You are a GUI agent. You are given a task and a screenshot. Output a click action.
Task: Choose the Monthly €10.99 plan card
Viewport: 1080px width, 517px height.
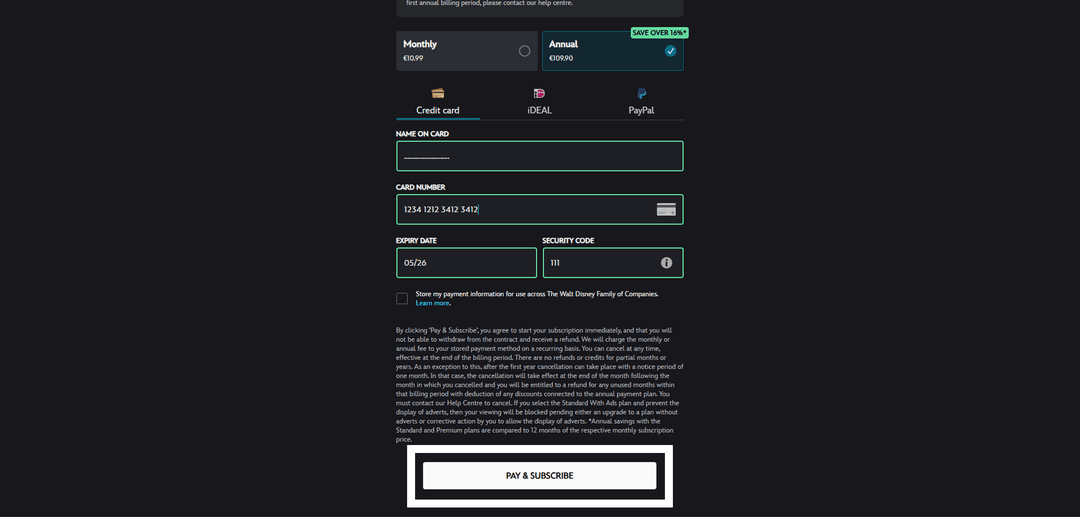tap(466, 51)
